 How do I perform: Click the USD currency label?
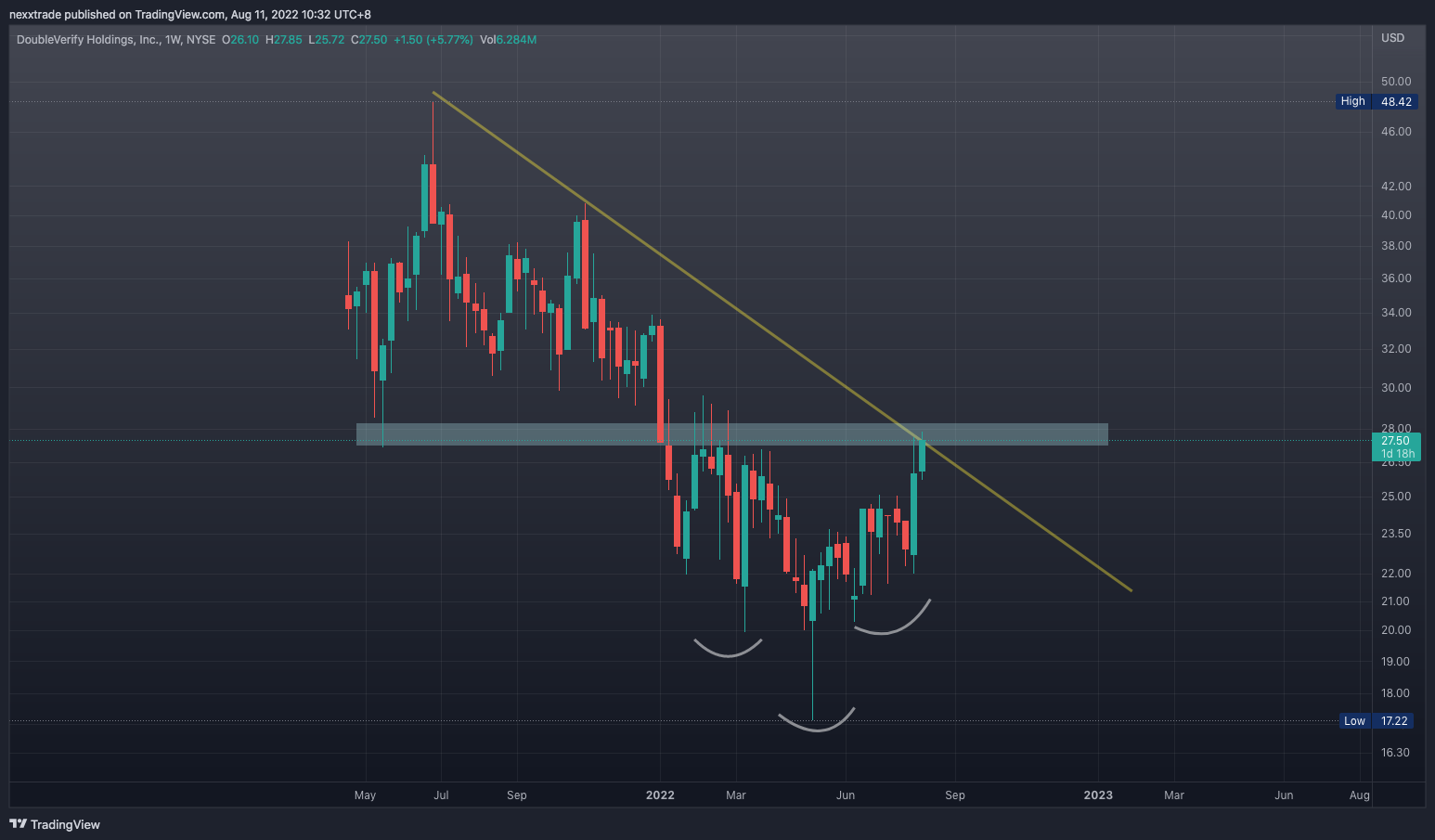[x=1392, y=38]
